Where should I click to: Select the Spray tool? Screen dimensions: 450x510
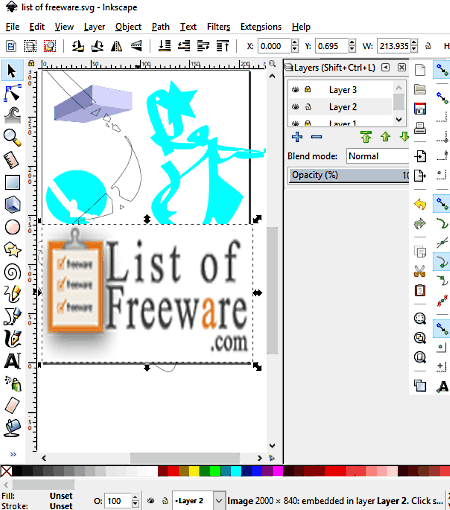click(12, 383)
